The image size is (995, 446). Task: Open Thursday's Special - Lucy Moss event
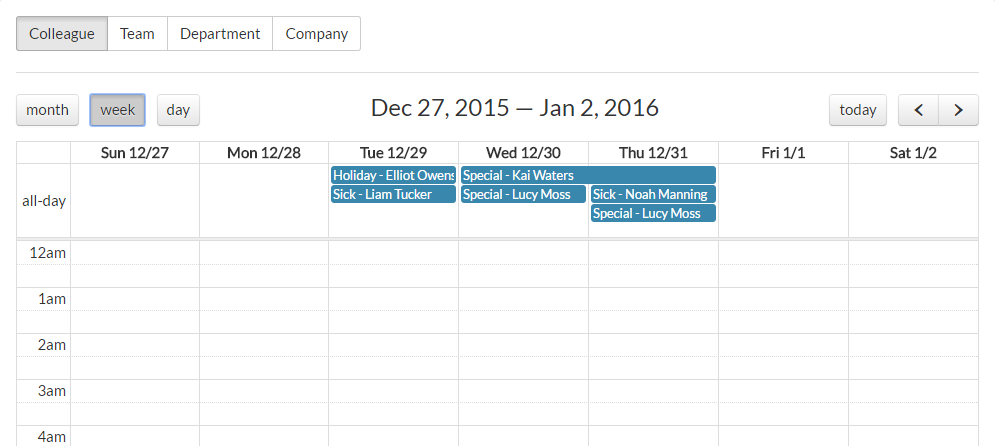click(x=653, y=213)
